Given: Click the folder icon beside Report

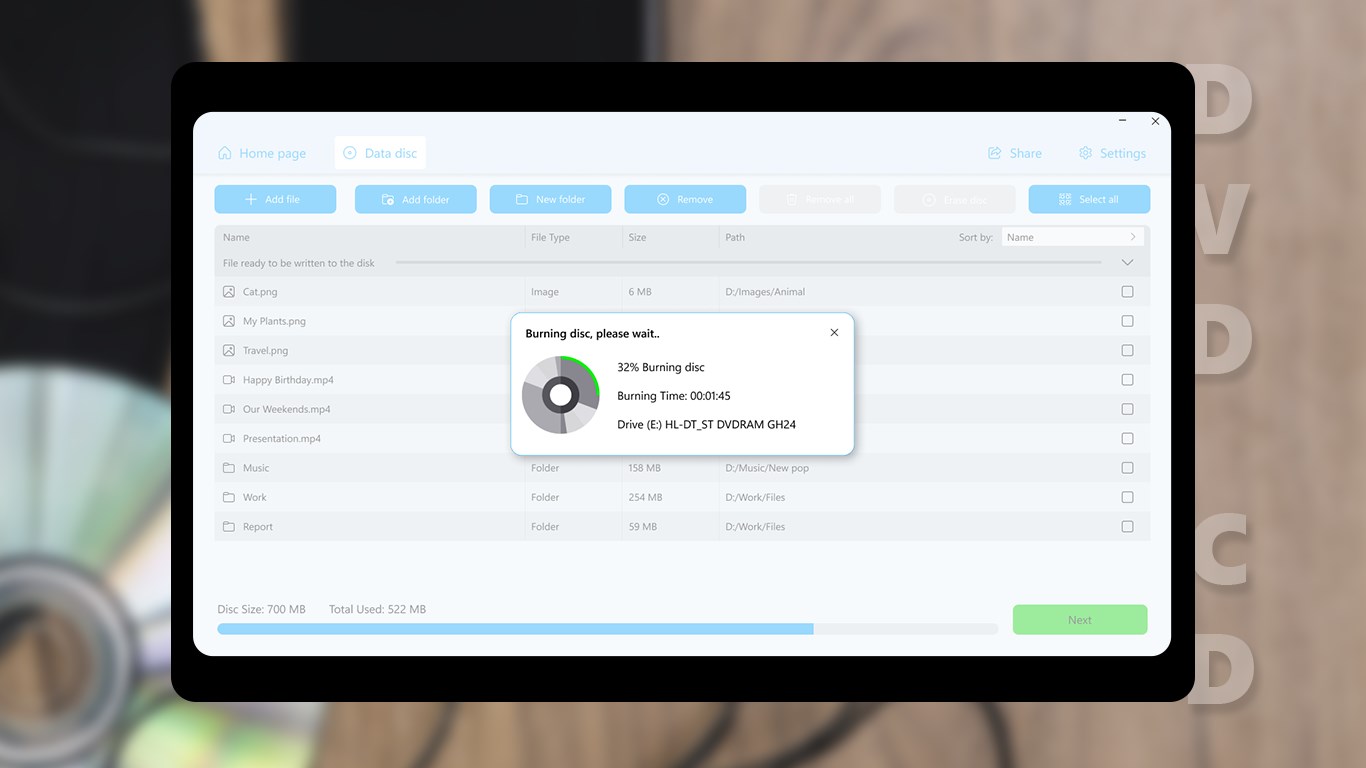Looking at the screenshot, I should (x=229, y=526).
